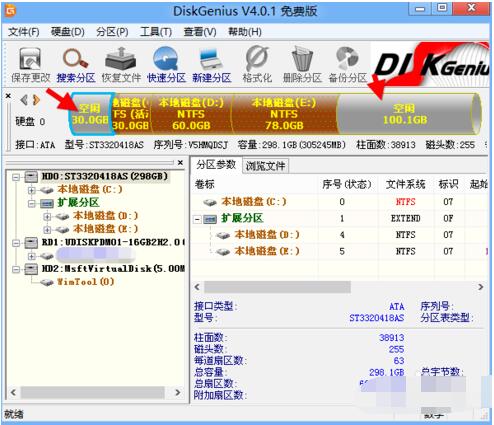Viewport: 494px width, 425px height.
Task: Expand the 本地磁盘(E:) tree node
Action: coord(47,229)
